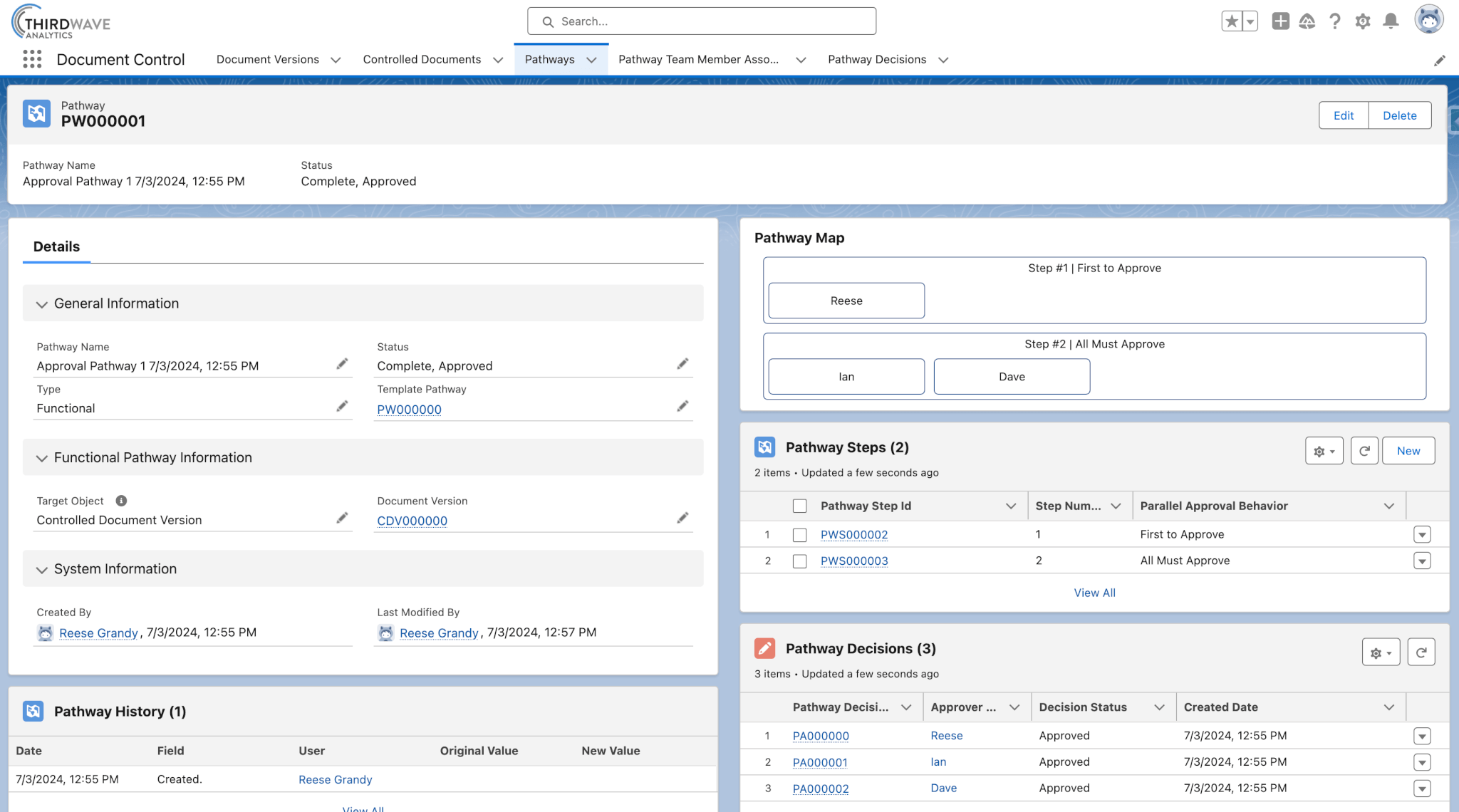
Task: Click Dave box in Pathway Map
Action: pos(1012,377)
